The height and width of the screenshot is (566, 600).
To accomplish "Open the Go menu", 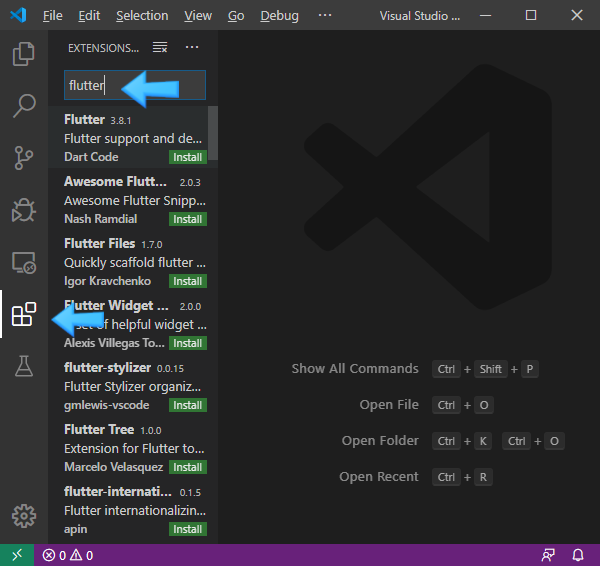I will point(236,16).
